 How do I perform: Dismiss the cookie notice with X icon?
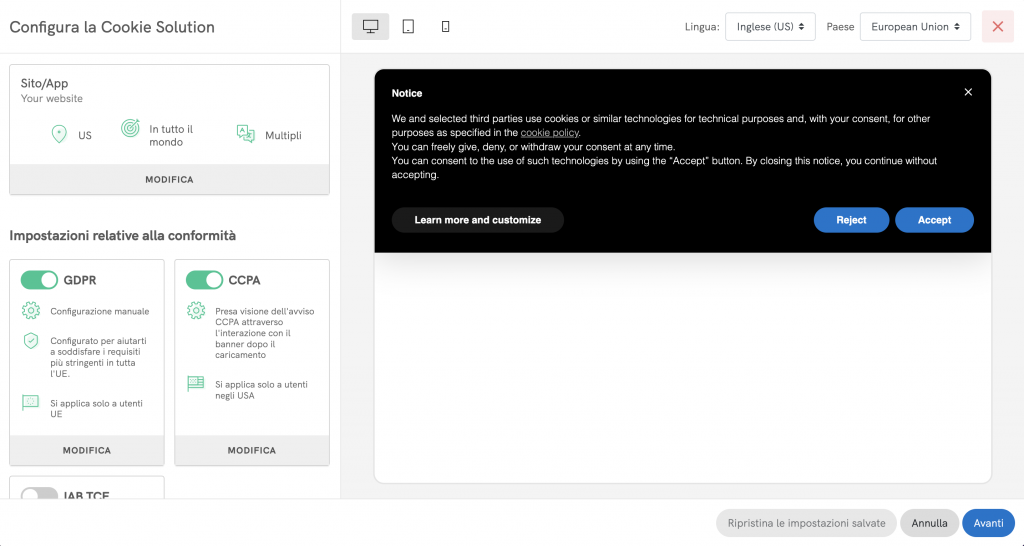click(x=968, y=92)
